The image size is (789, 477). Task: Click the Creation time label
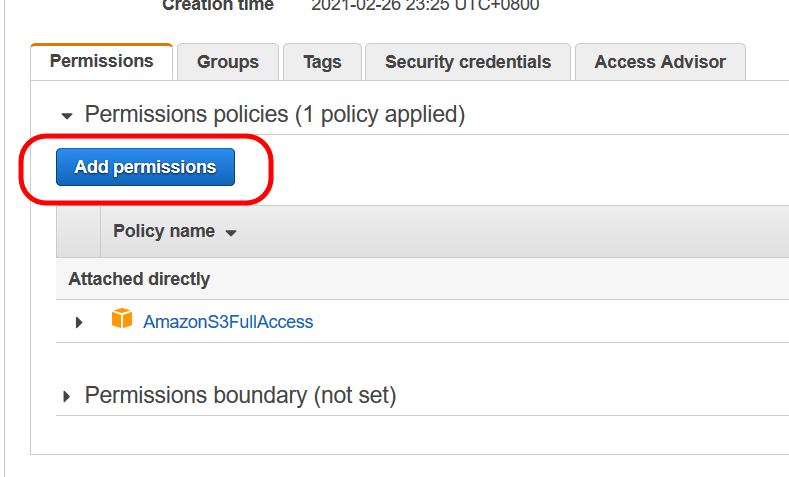217,5
